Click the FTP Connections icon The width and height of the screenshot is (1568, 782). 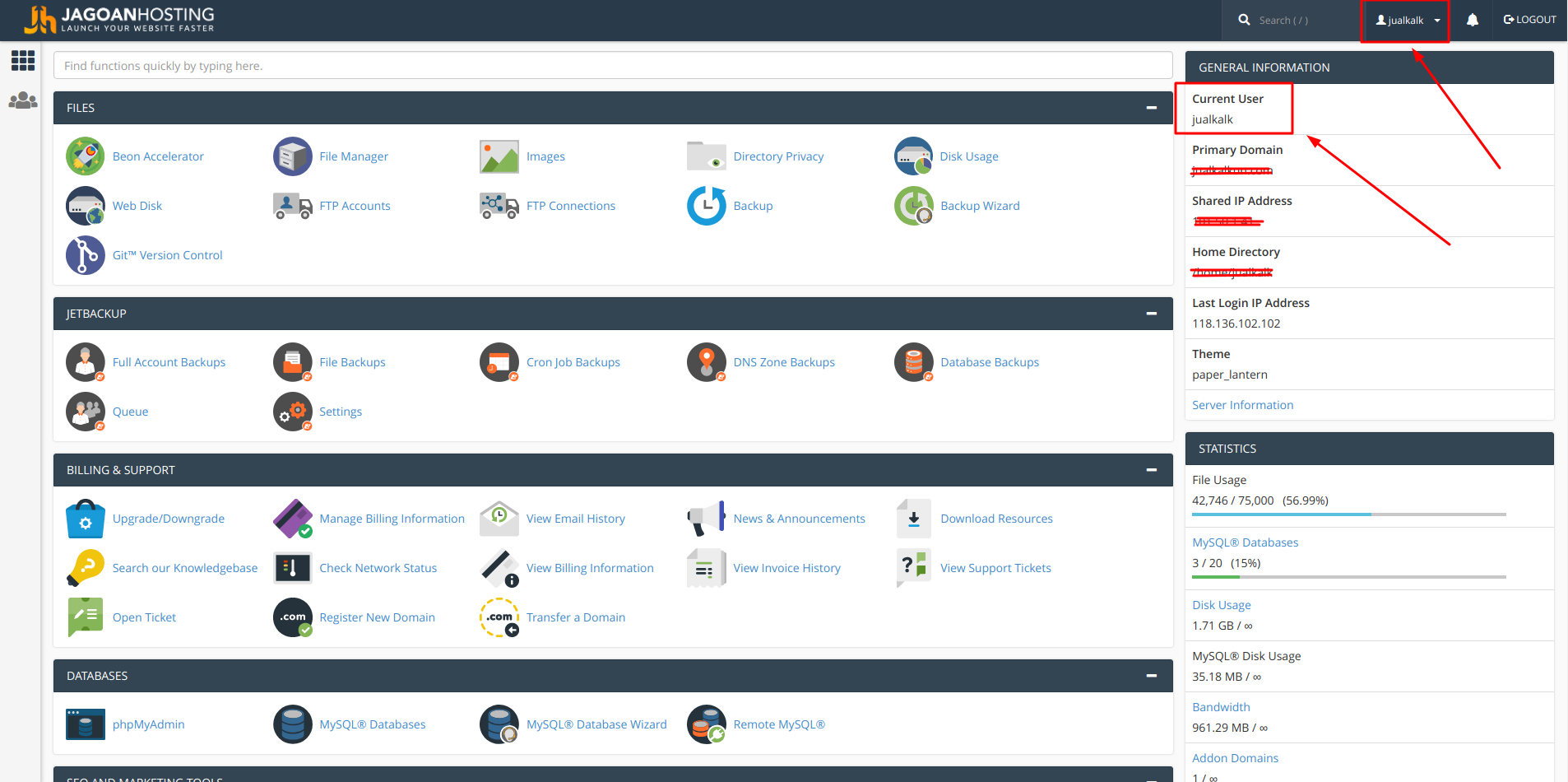pyautogui.click(x=499, y=206)
